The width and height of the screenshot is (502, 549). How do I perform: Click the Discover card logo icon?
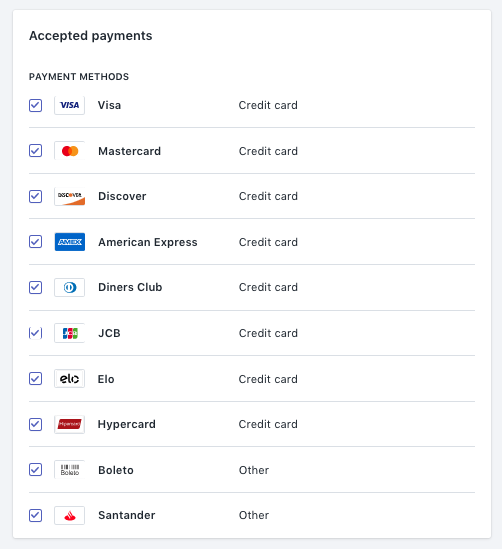click(69, 196)
